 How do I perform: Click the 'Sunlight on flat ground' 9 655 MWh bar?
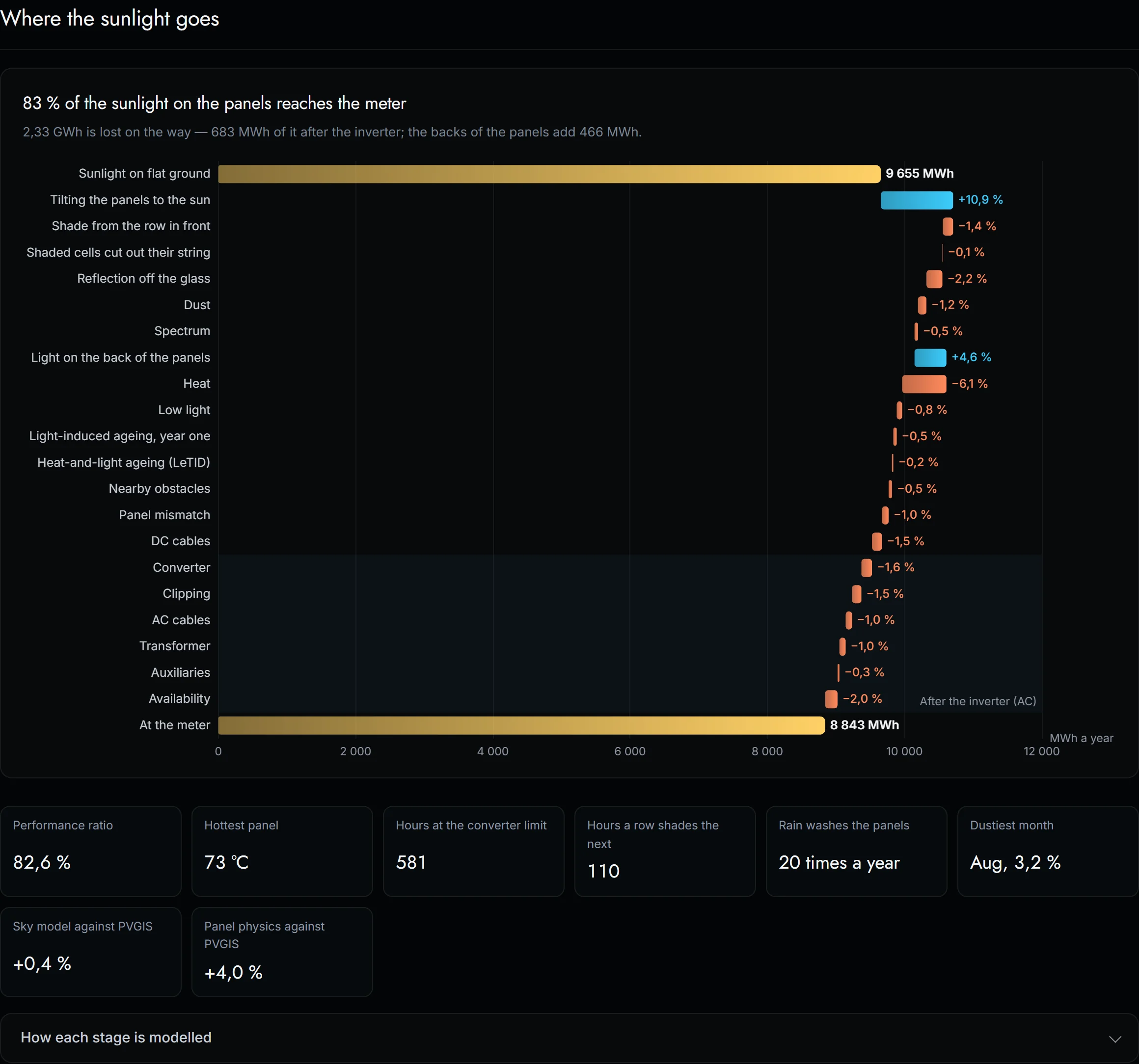549,174
